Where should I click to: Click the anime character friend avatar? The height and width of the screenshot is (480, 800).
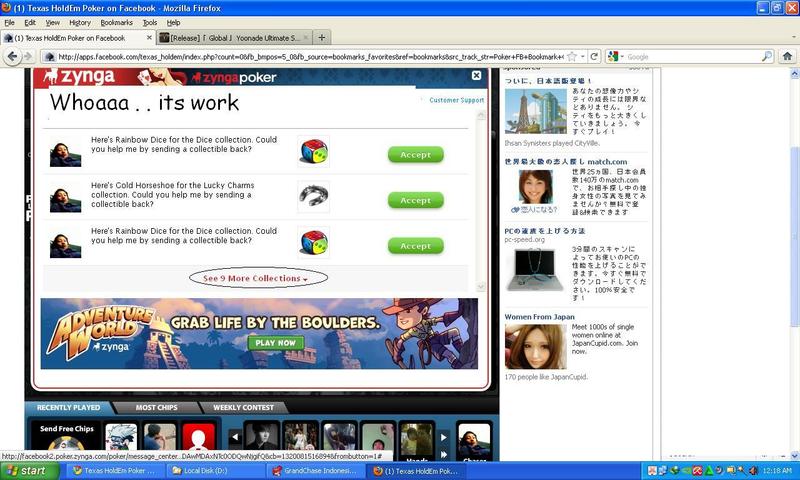[x=121, y=437]
